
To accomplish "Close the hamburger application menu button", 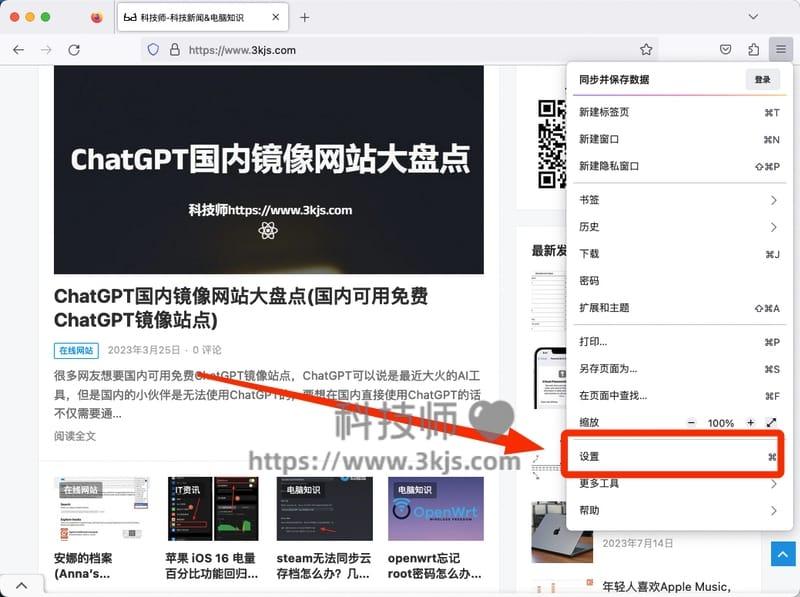I will [x=781, y=49].
